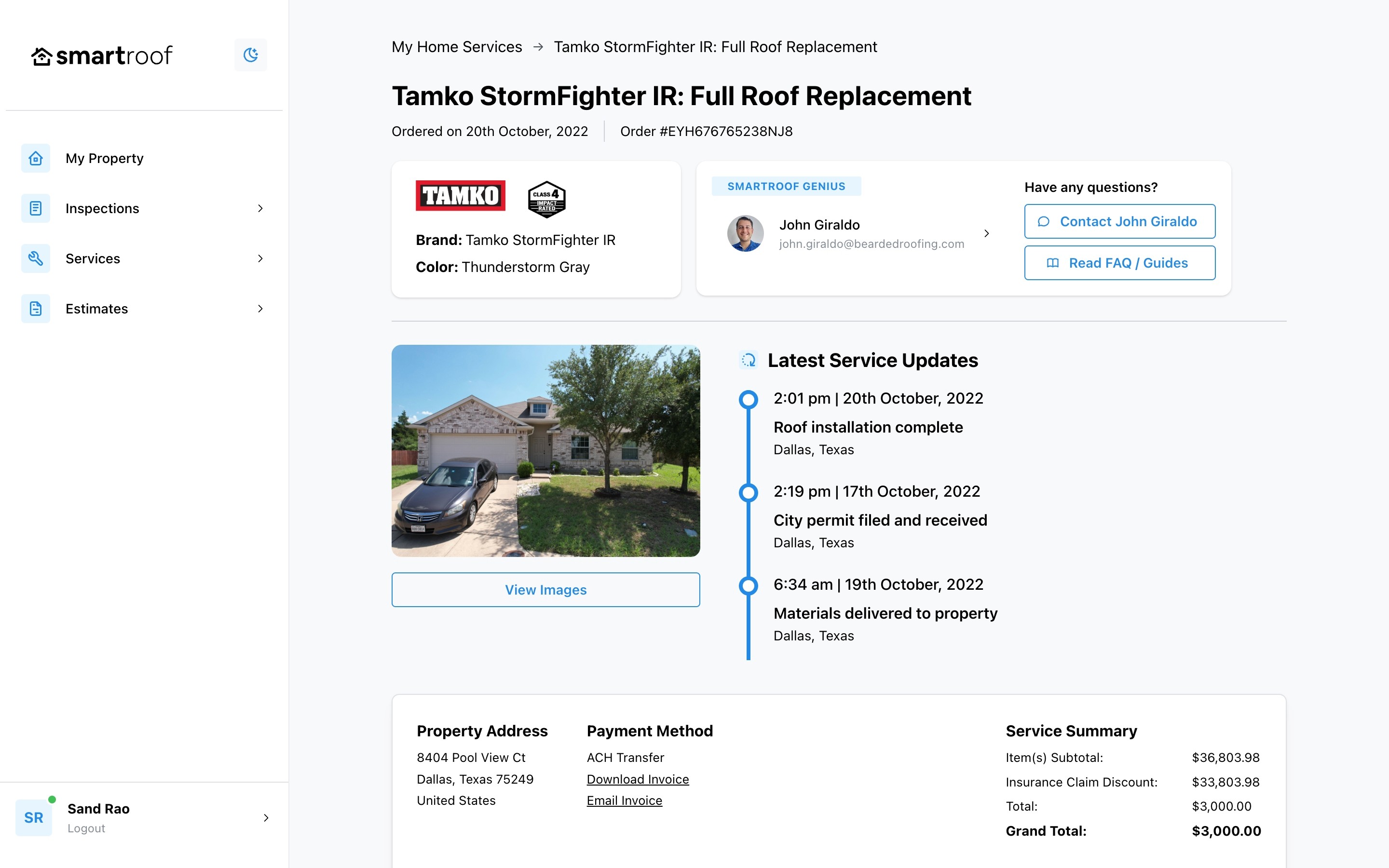Click Ordered on 20th October, 2022 text
This screenshot has width=1389, height=868.
click(x=490, y=132)
